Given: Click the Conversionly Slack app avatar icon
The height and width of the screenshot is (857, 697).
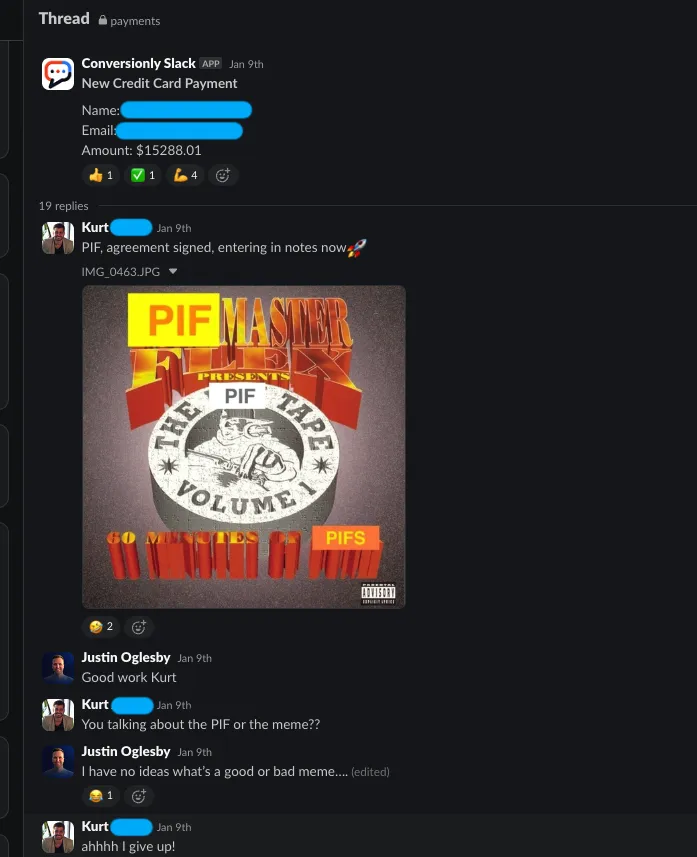Looking at the screenshot, I should tap(58, 74).
